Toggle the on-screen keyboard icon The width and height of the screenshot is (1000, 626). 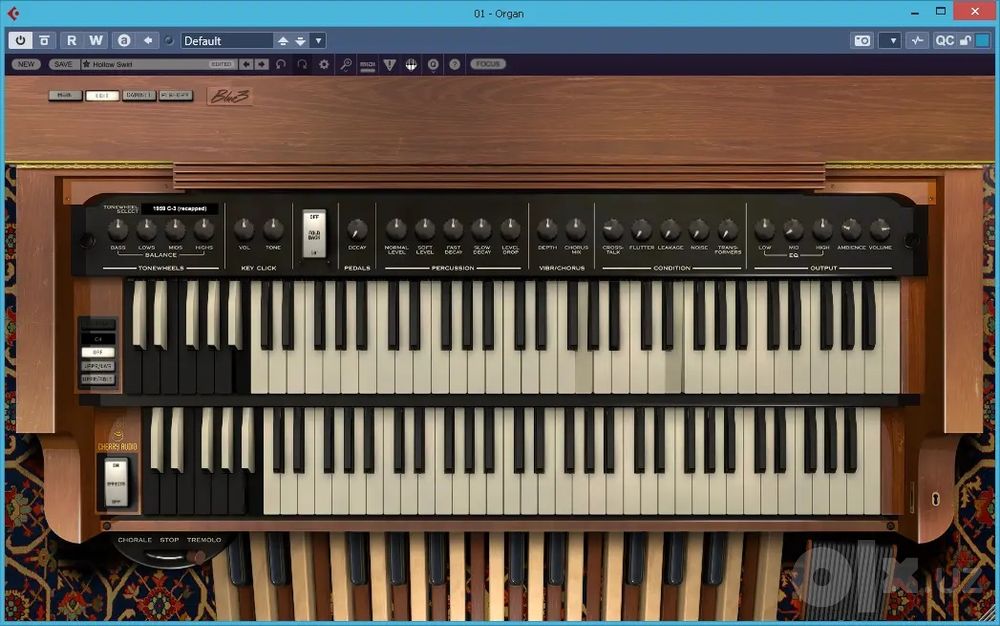[411, 64]
